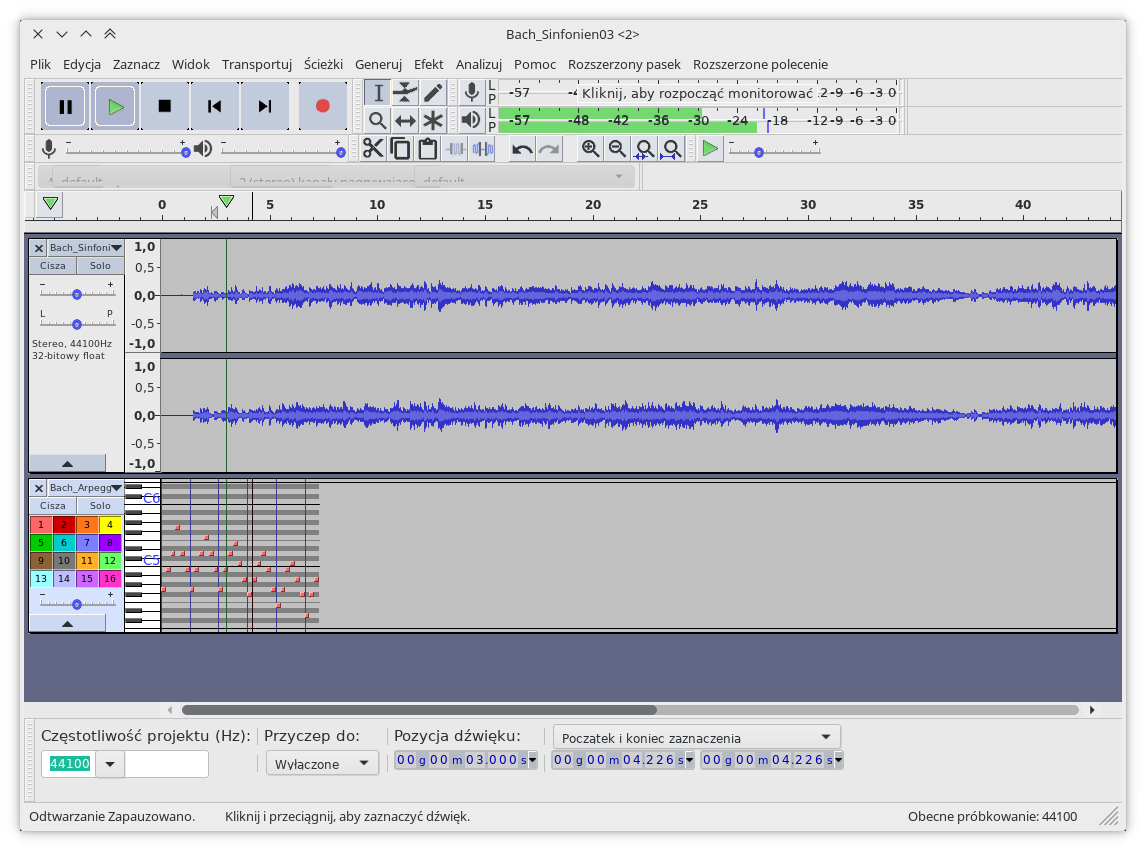Image resolution: width=1146 pixels, height=851 pixels.
Task: Collapse the Bach_Arpegg MIDI track
Action: pos(67,624)
